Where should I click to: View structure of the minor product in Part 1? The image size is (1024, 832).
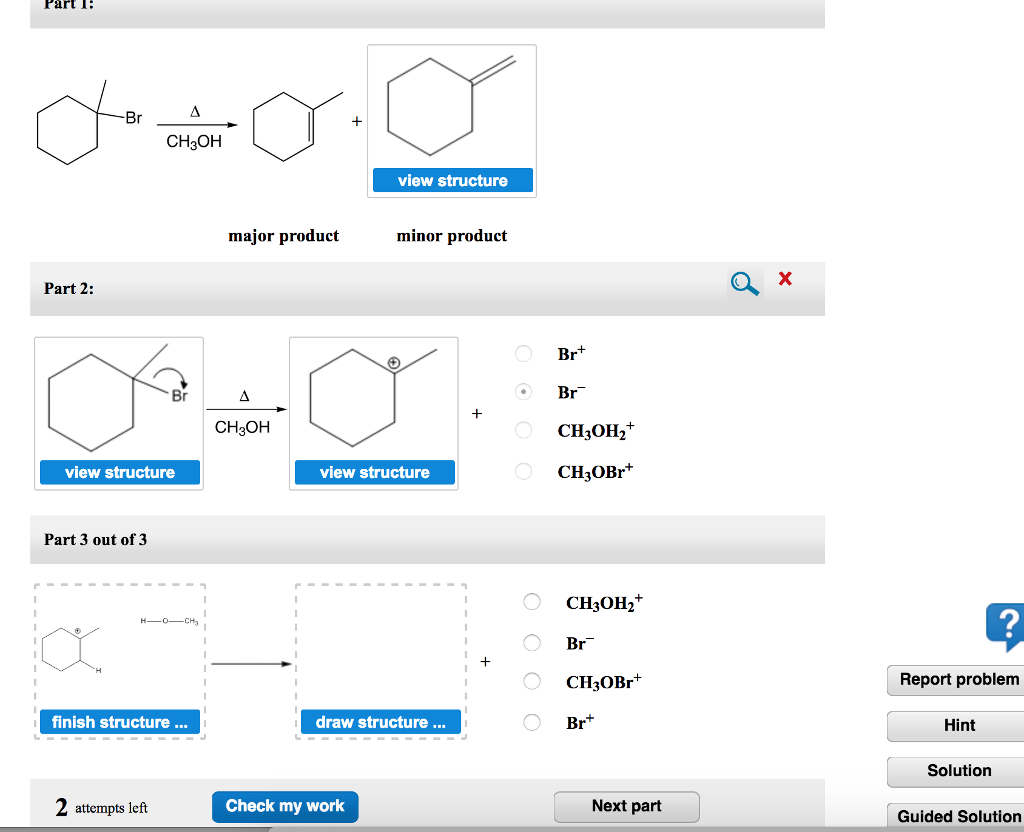click(452, 180)
